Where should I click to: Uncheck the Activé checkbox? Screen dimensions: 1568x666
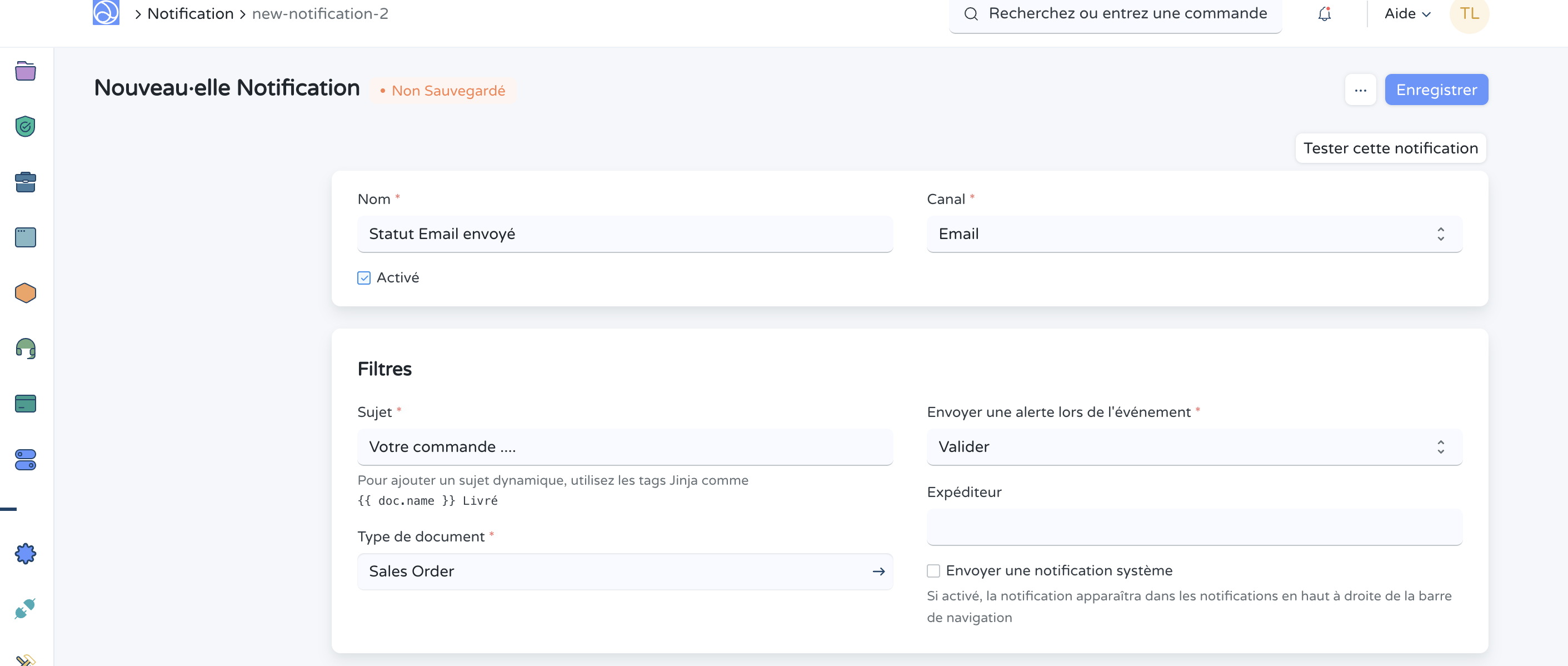[x=363, y=278]
